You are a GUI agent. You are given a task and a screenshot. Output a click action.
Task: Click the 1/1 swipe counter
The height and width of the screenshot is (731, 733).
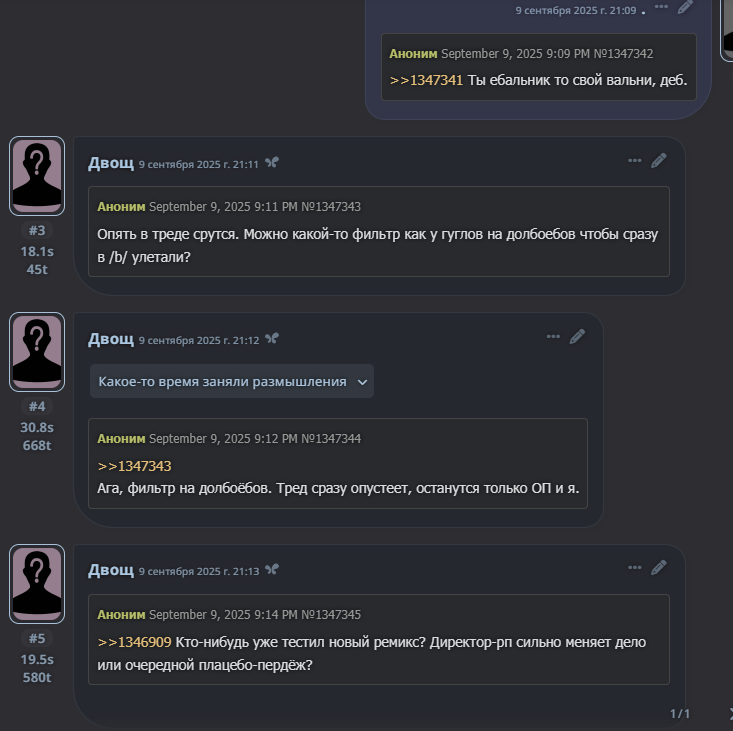click(680, 713)
